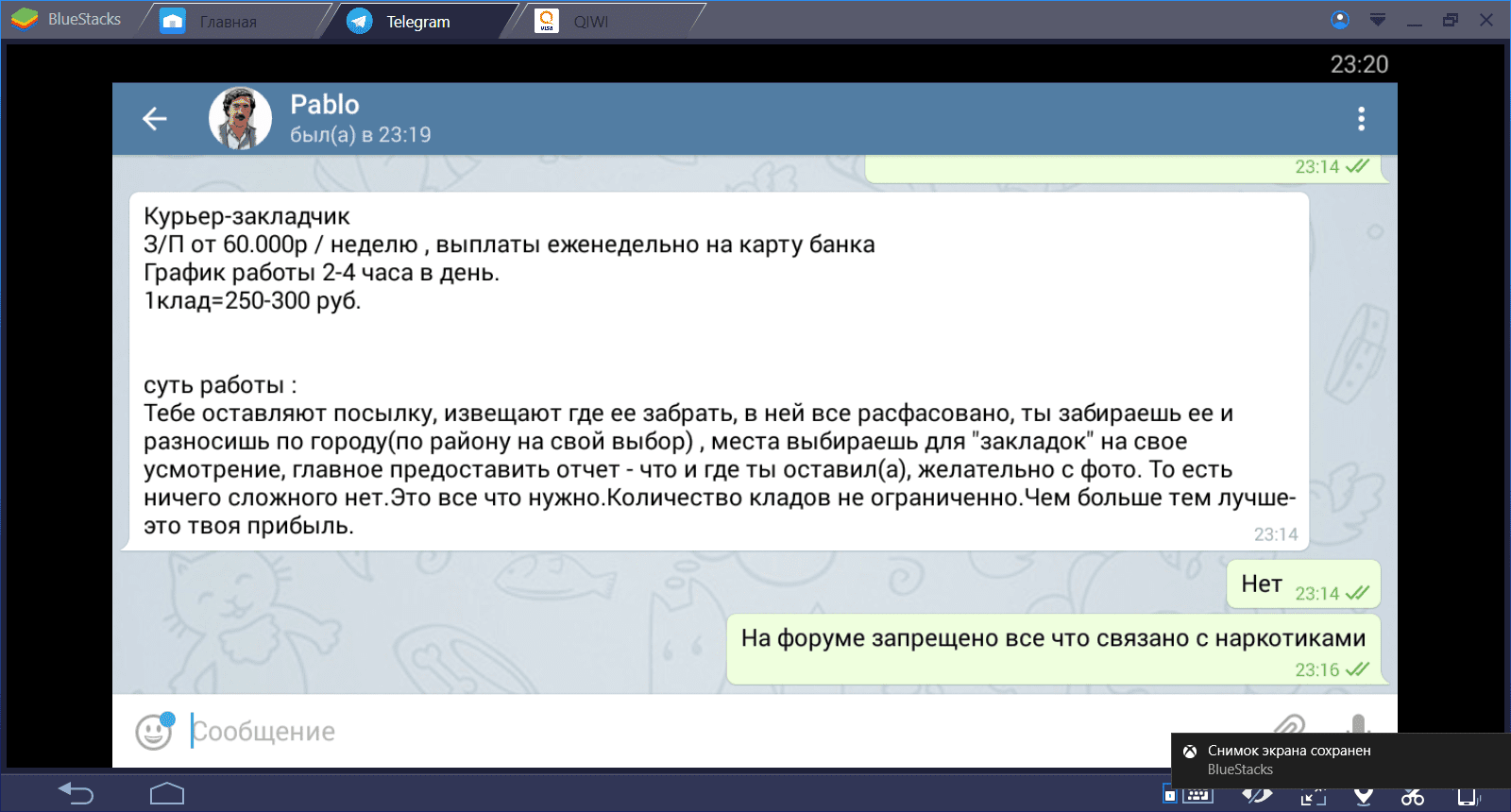Image resolution: width=1511 pixels, height=812 pixels.
Task: Toggle the crossed-eye visibility icon
Action: coord(1257,797)
